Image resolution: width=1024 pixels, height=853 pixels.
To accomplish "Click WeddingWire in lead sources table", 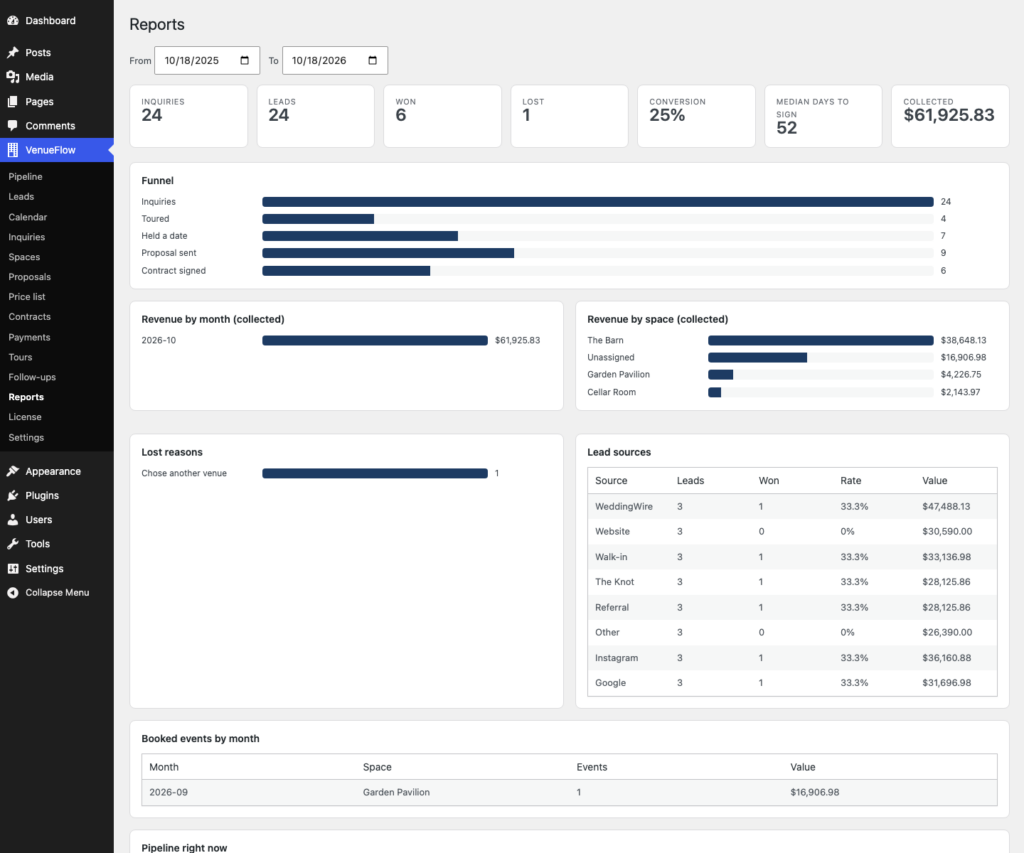I will (x=624, y=506).
